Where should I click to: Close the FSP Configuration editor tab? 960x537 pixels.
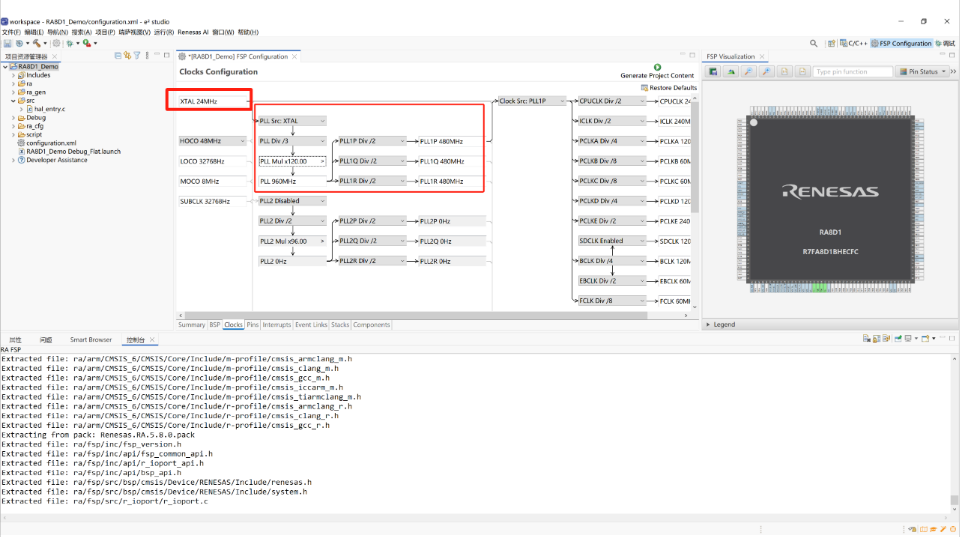pos(294,56)
